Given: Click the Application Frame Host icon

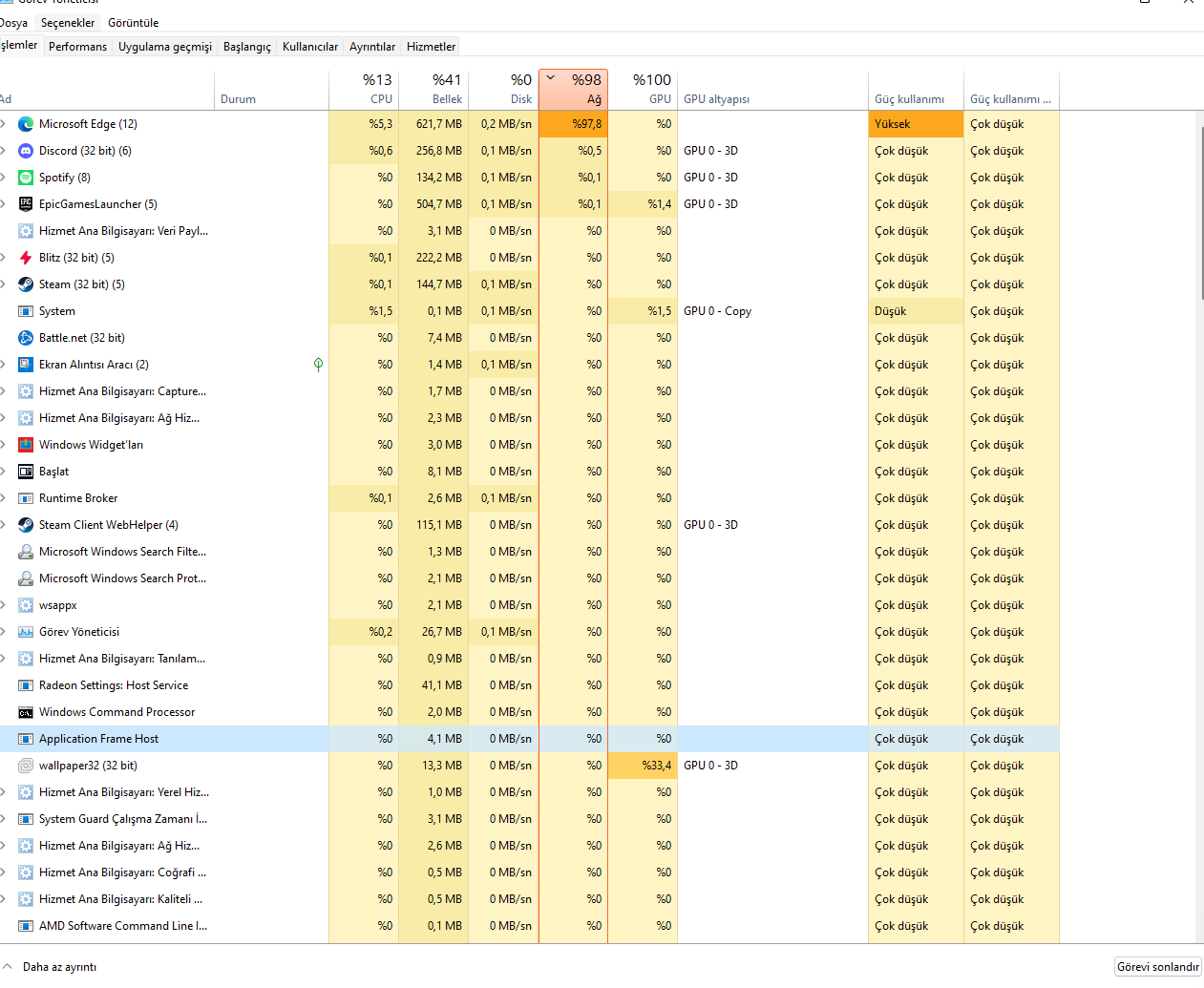Looking at the screenshot, I should click(x=26, y=739).
